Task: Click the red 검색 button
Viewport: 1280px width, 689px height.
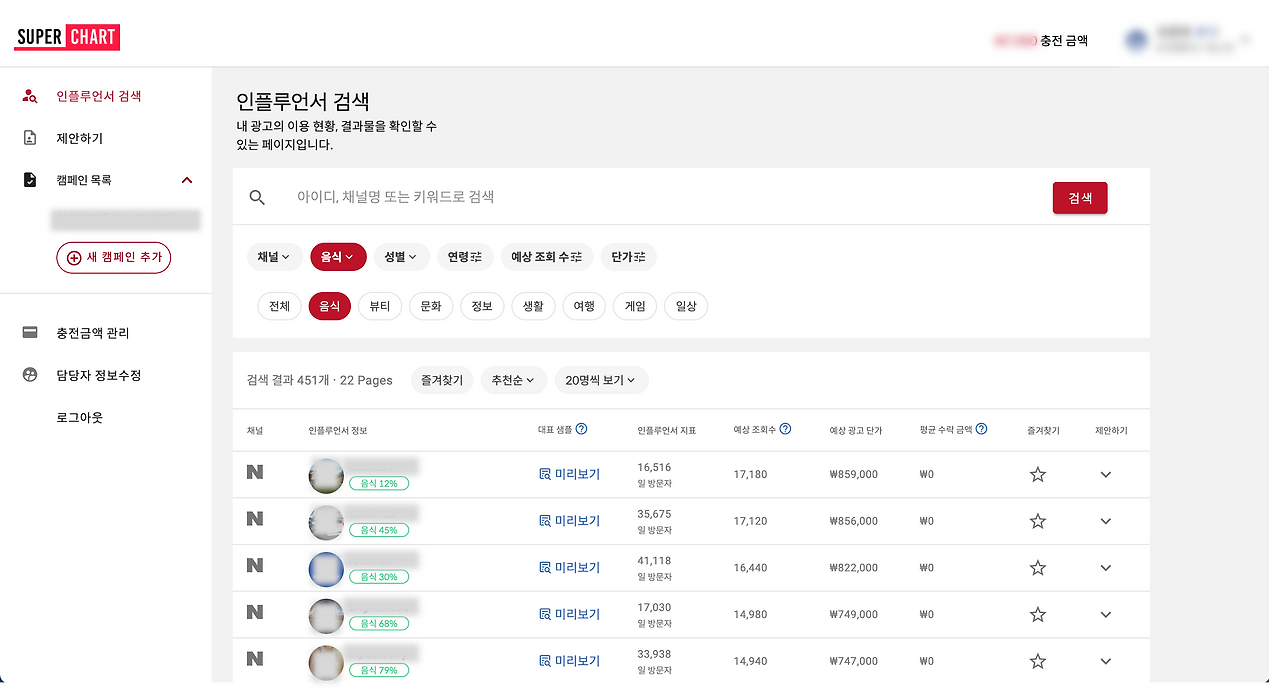Action: point(1080,198)
